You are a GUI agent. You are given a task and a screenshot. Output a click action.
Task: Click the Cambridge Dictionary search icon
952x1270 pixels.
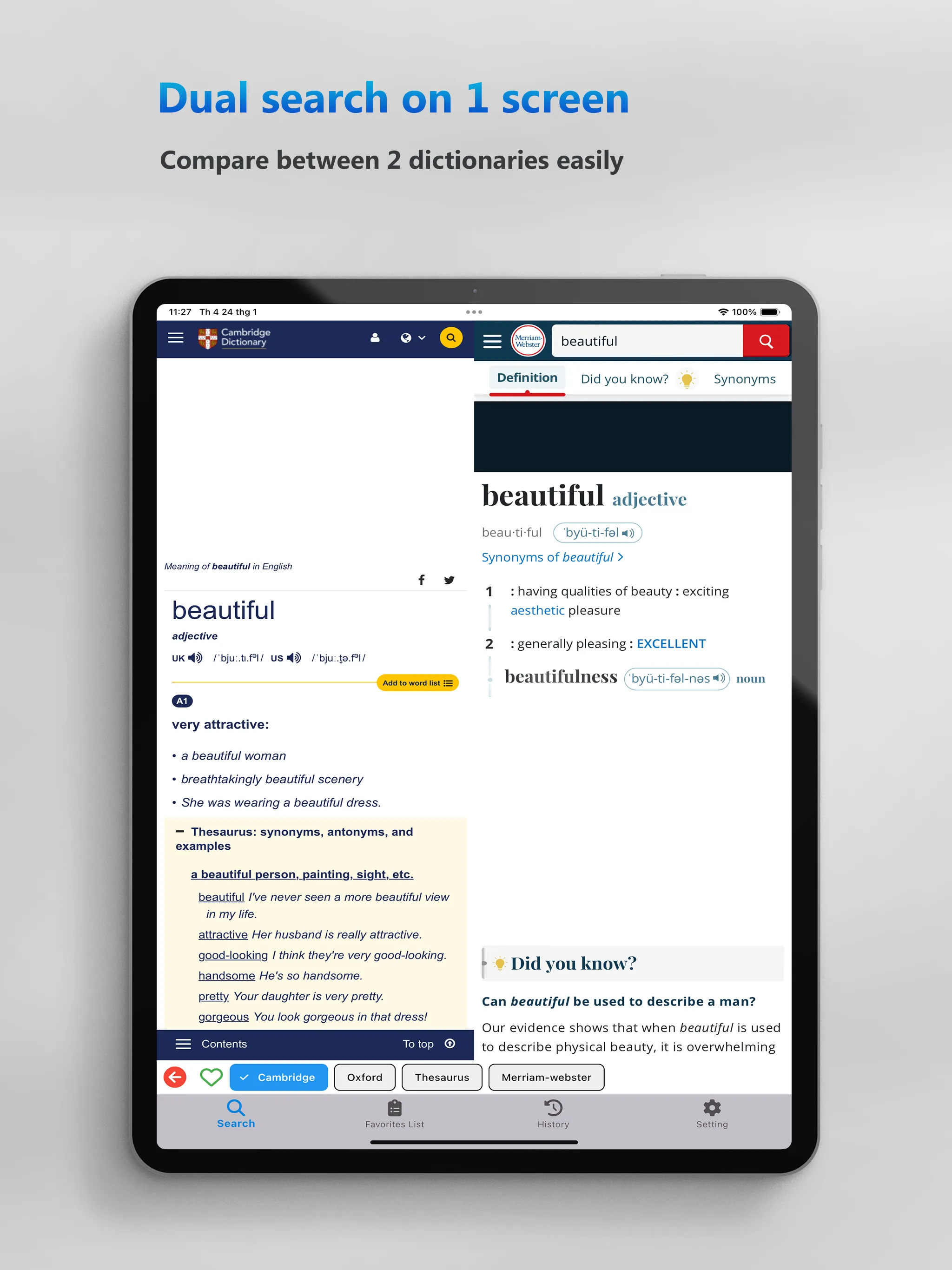452,339
